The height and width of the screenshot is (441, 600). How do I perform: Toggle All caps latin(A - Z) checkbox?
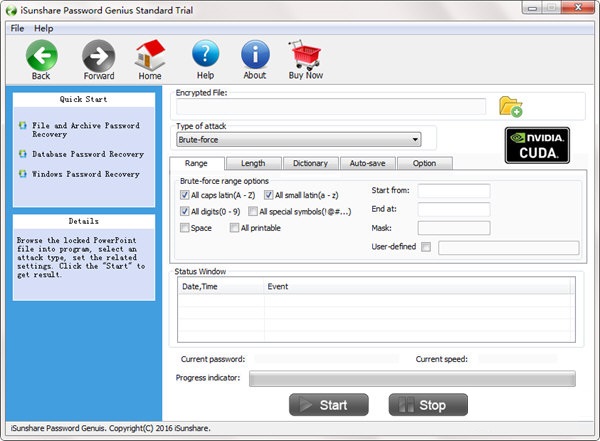click(x=185, y=193)
